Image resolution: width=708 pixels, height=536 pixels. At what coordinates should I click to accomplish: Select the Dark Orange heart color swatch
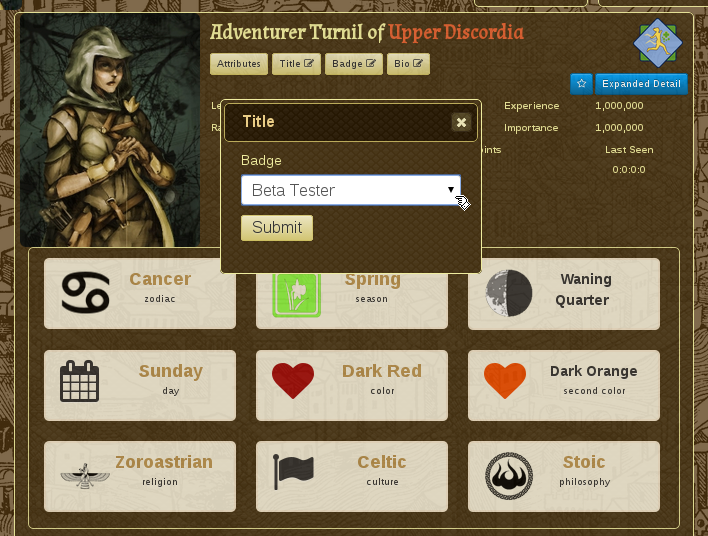click(505, 381)
